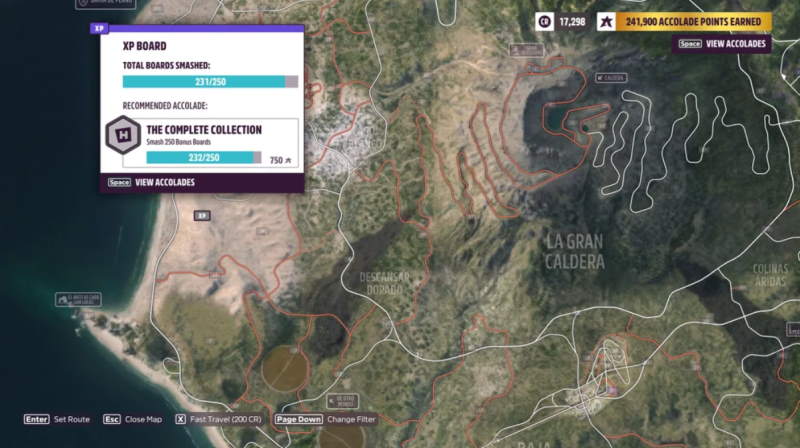The image size is (800, 448).
Task: Click the XP BOARD heading
Action: point(144,46)
